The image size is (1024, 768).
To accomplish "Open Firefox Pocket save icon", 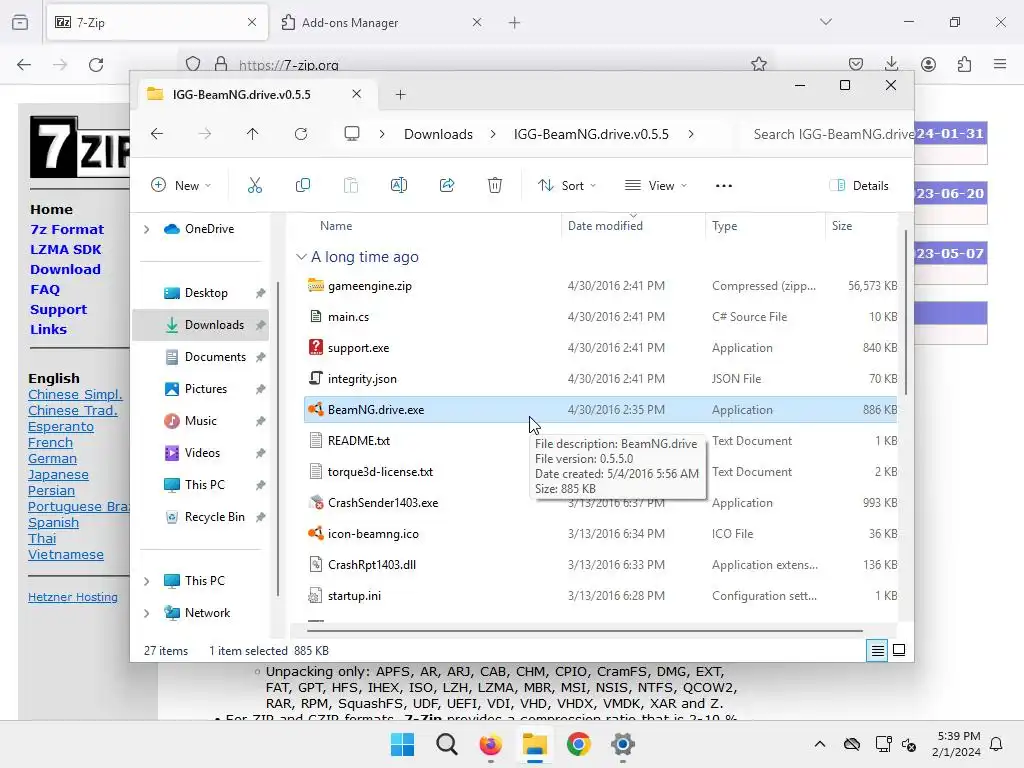I will pos(856,64).
